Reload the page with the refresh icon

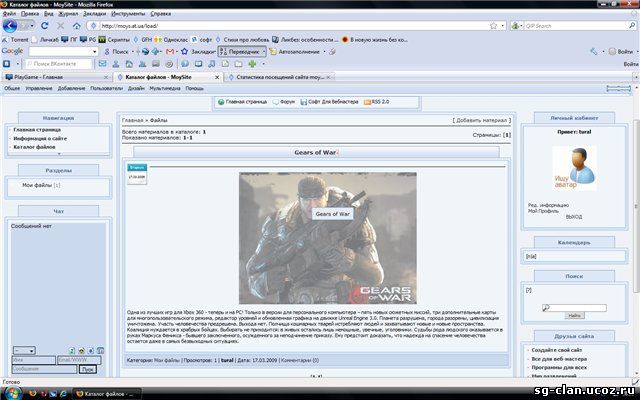45,26
